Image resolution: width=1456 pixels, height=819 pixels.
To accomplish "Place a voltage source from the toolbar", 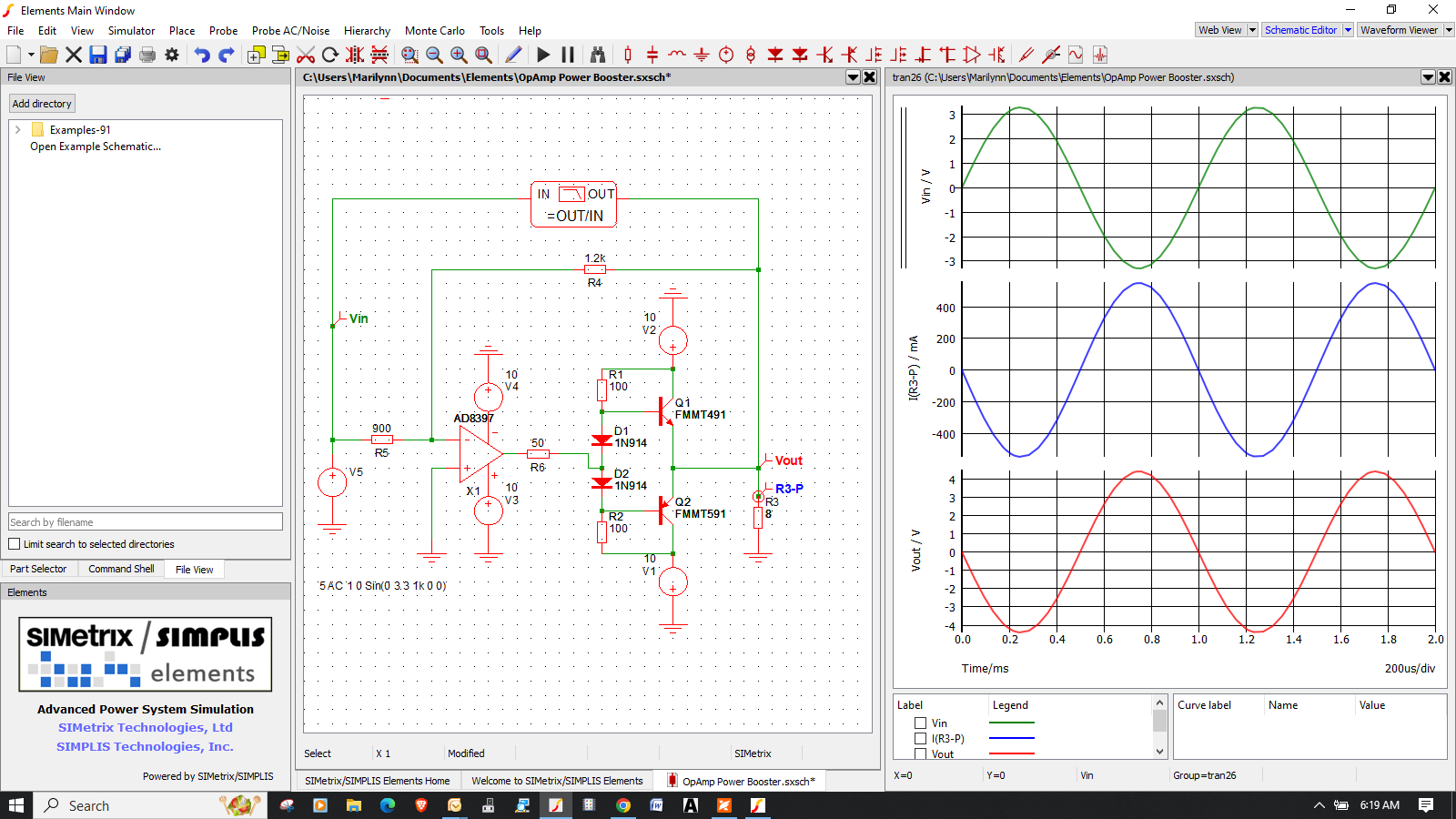I will pos(726,55).
